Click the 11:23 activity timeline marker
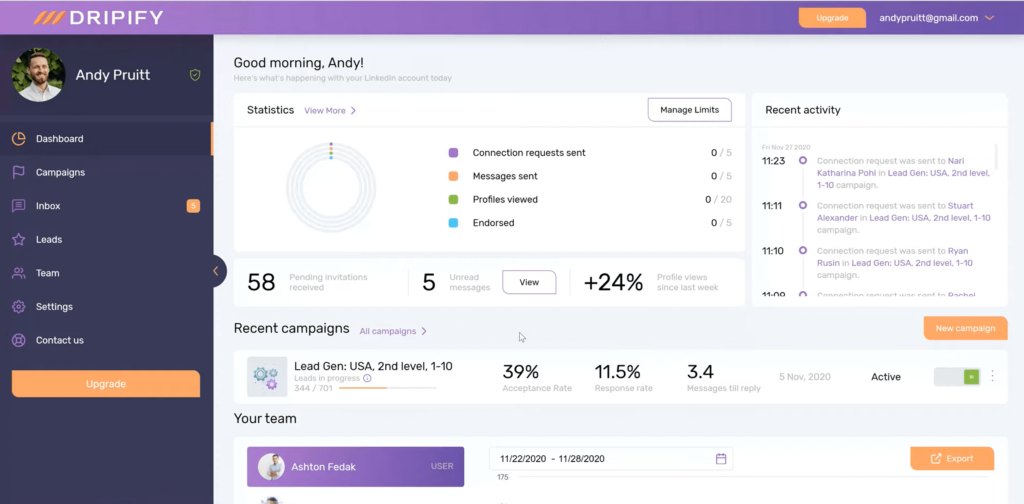The height and width of the screenshot is (504, 1024). click(803, 161)
